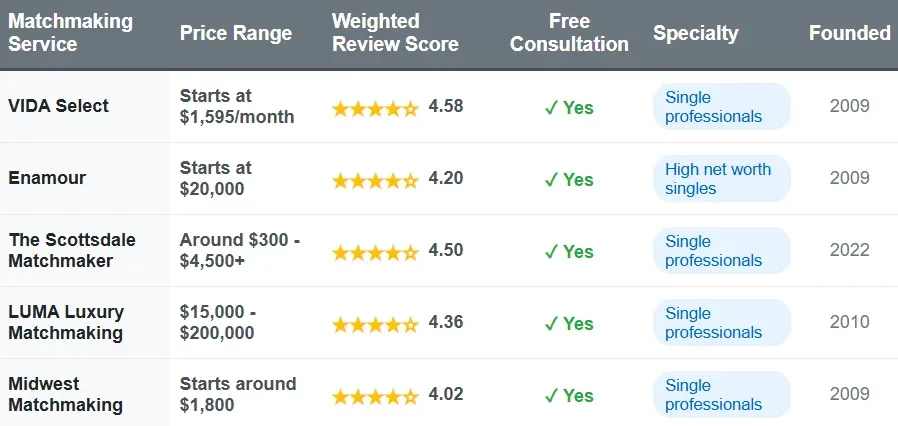The height and width of the screenshot is (426, 898).
Task: Sort by Weighted Review Score header
Action: pos(395,33)
